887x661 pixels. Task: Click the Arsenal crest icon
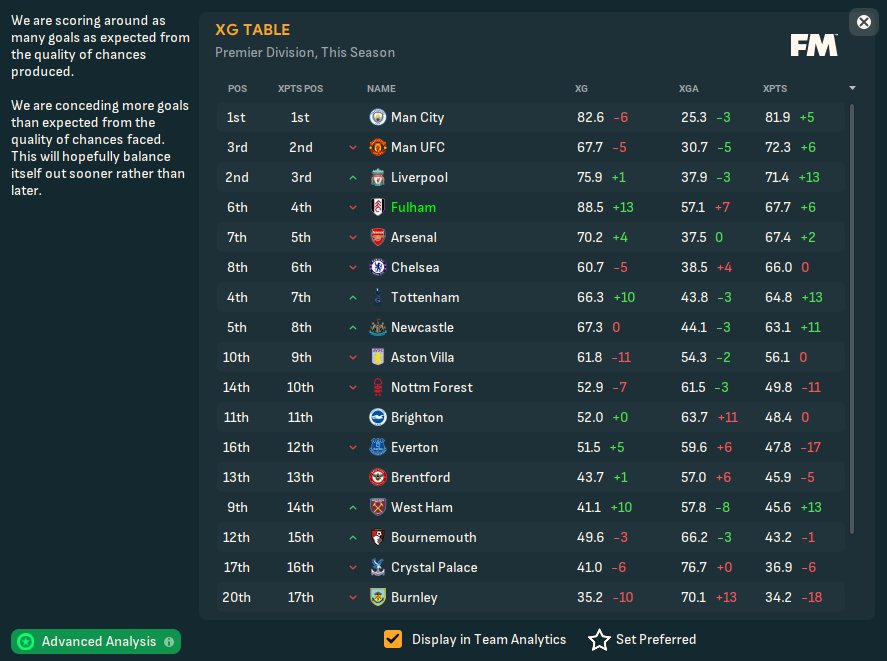point(378,237)
